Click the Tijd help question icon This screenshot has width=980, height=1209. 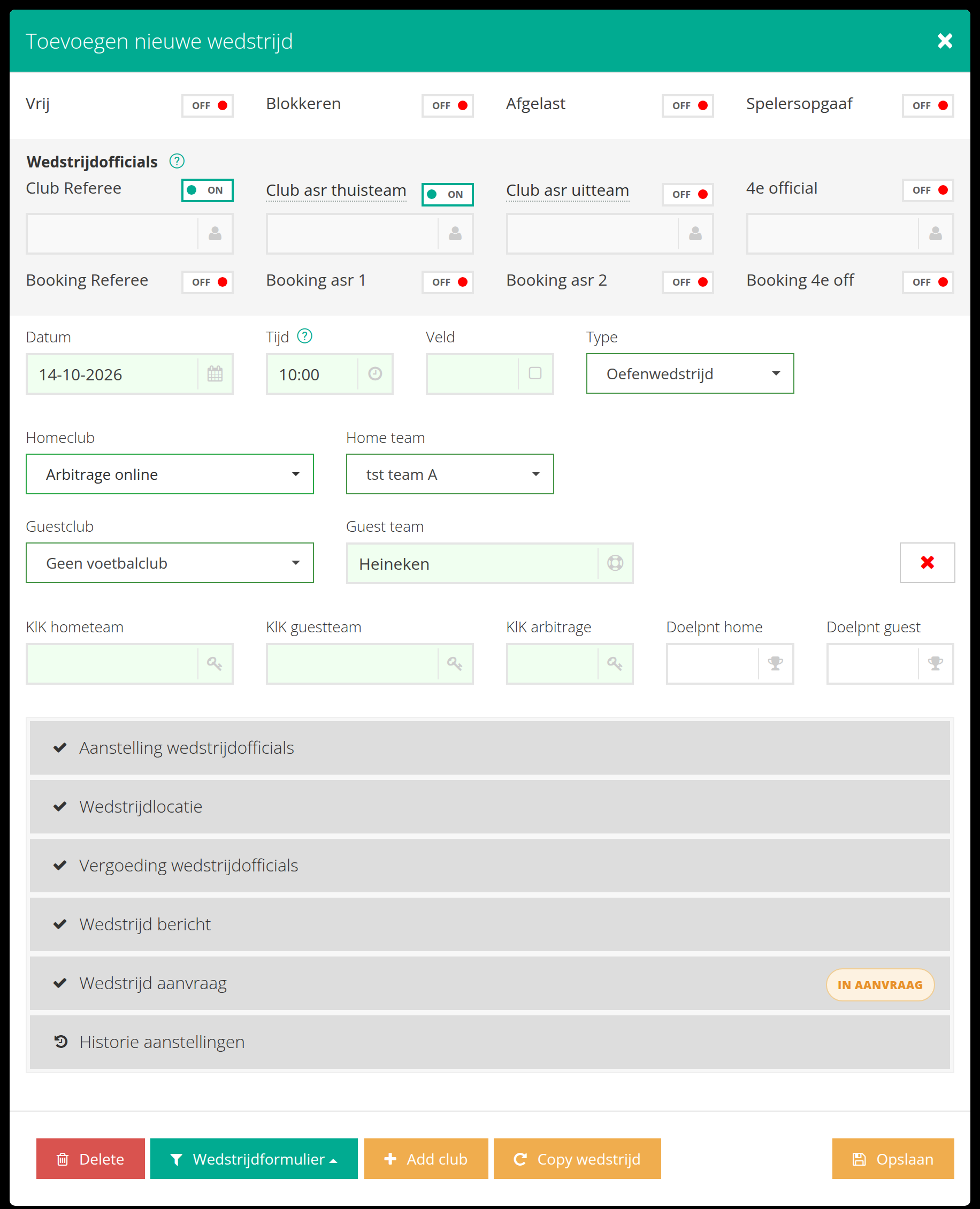pos(305,336)
